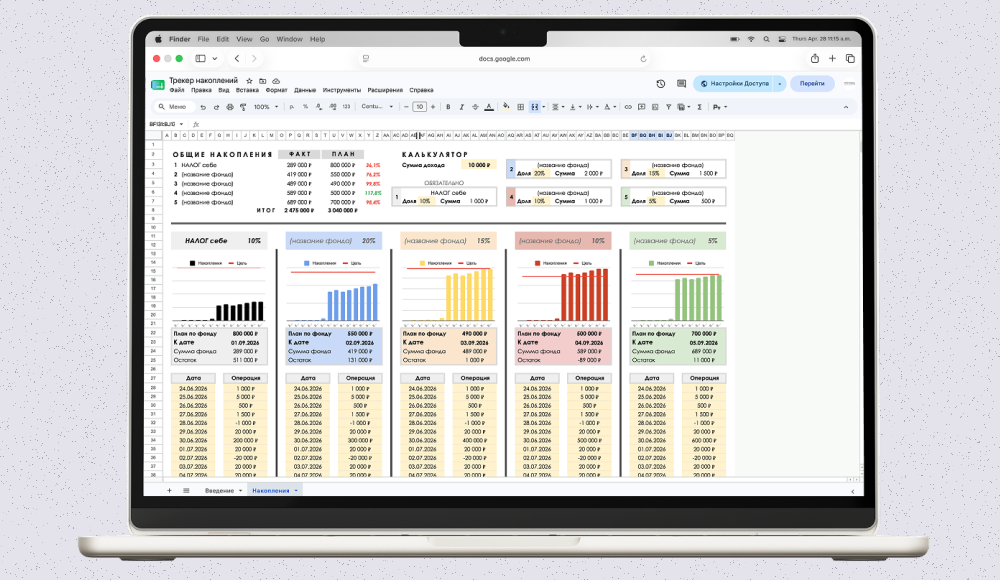Open the cell borders tool

click(520, 107)
